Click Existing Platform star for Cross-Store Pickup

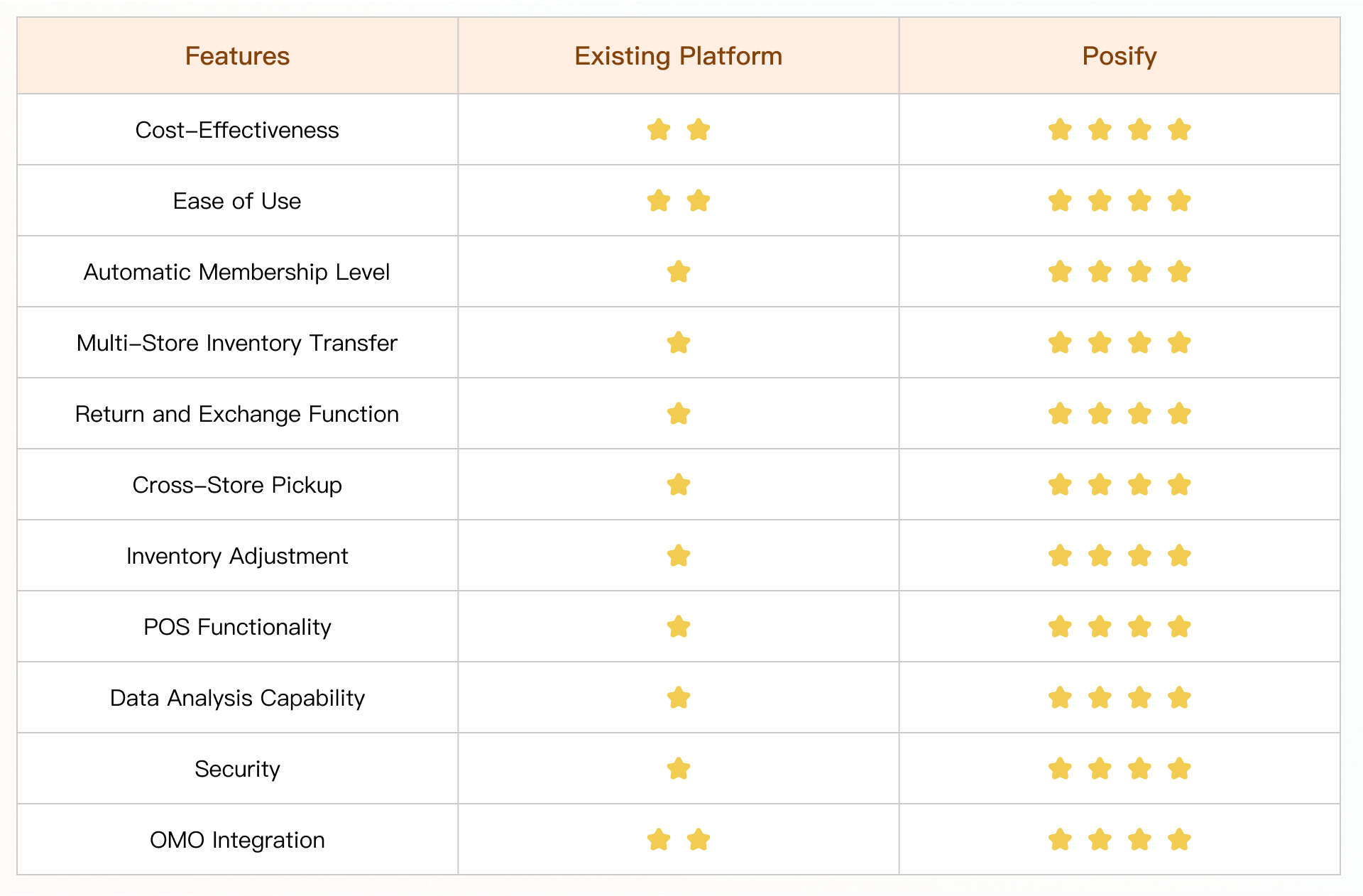pyautogui.click(x=679, y=484)
